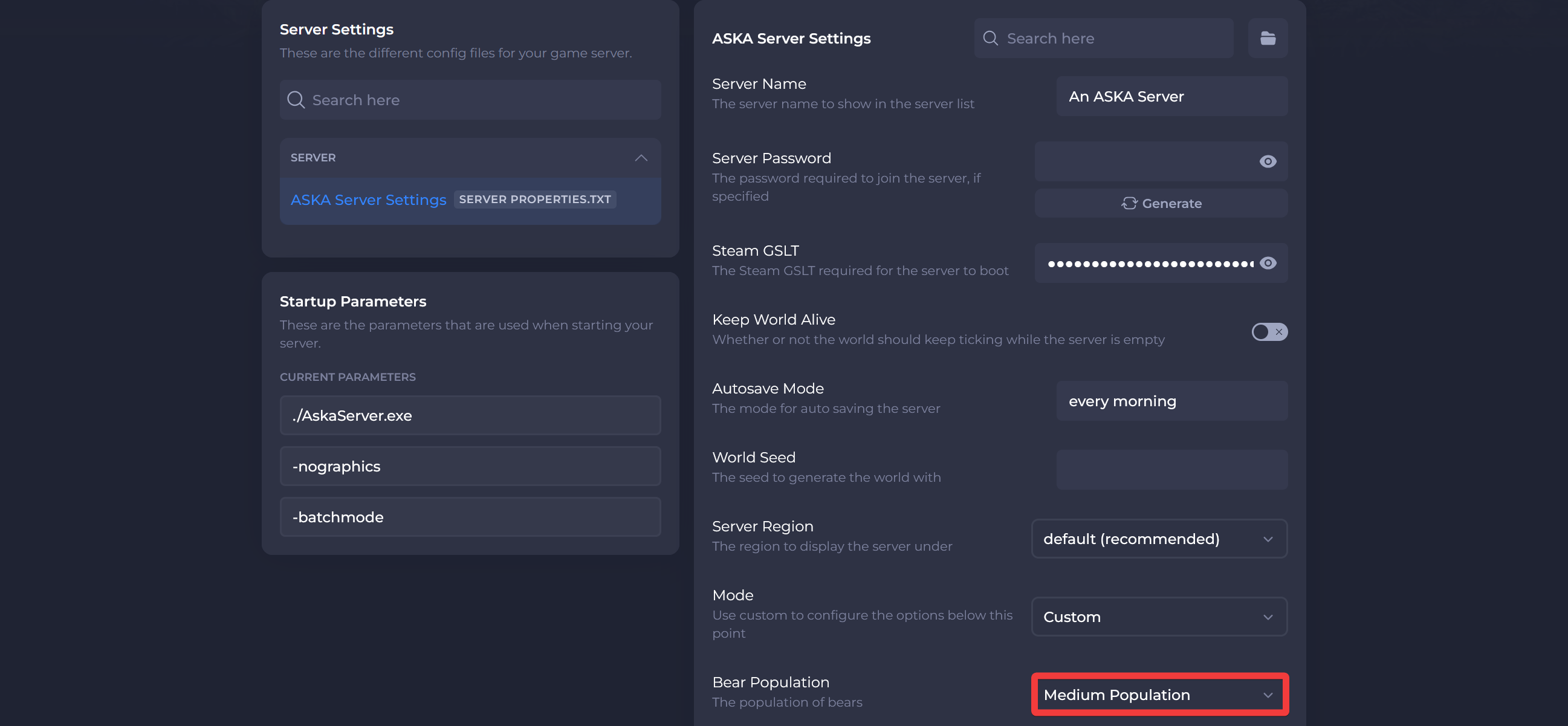This screenshot has height=726, width=1568.
Task: Open the Mode dropdown set to Custom
Action: coord(1159,617)
